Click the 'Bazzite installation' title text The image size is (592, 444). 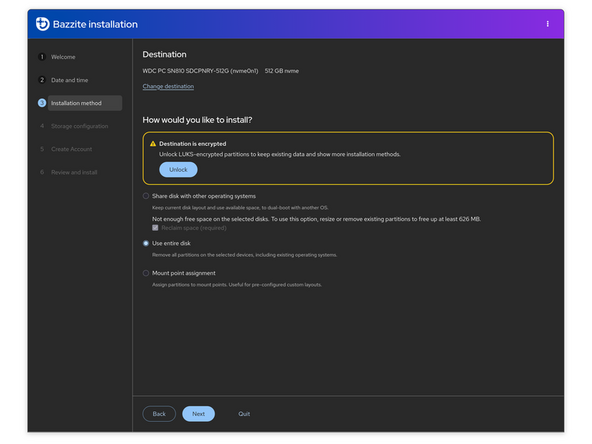coord(95,24)
